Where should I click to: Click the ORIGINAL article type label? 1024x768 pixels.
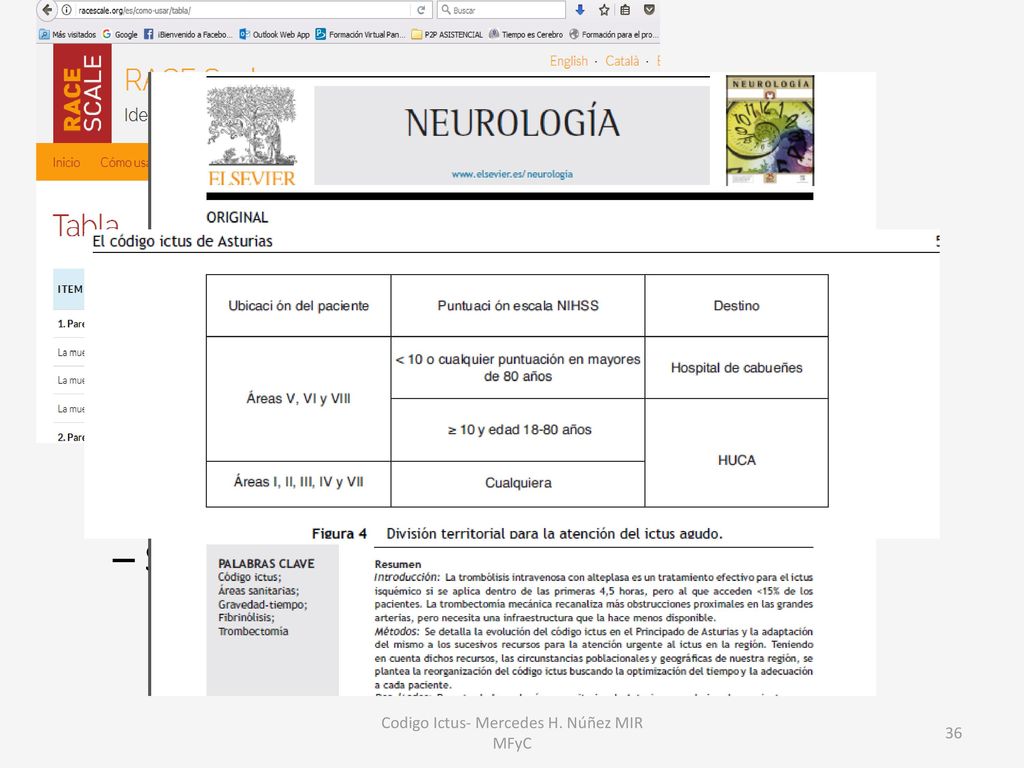pyautogui.click(x=237, y=217)
